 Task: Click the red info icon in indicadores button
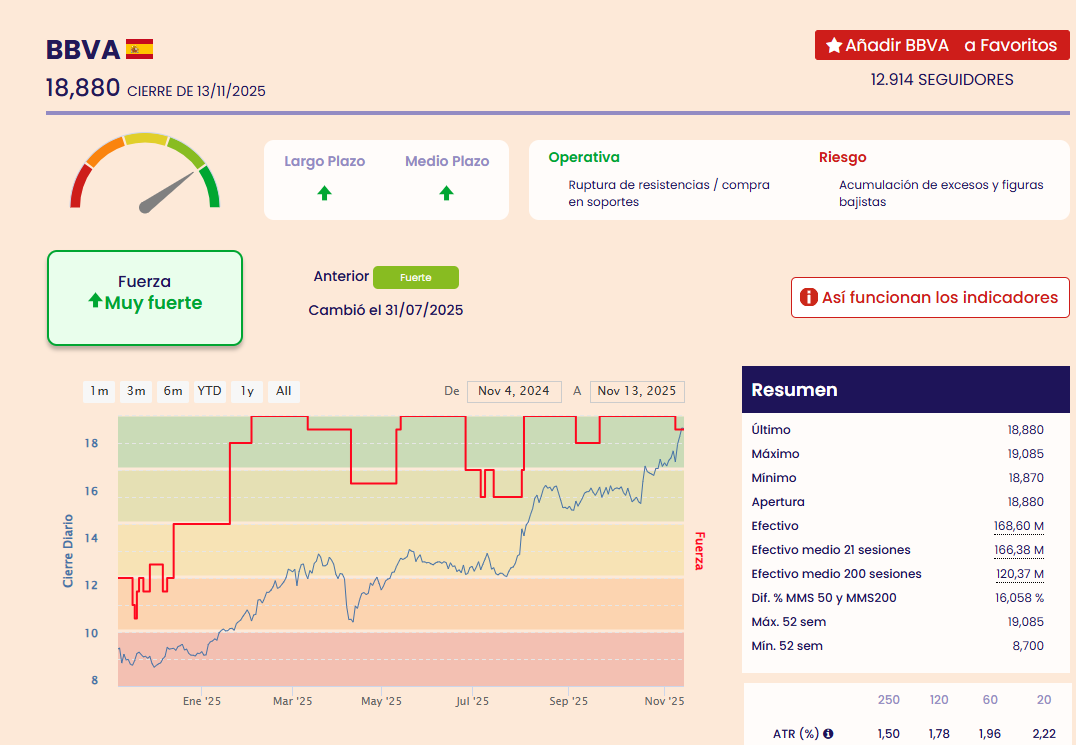tap(809, 297)
